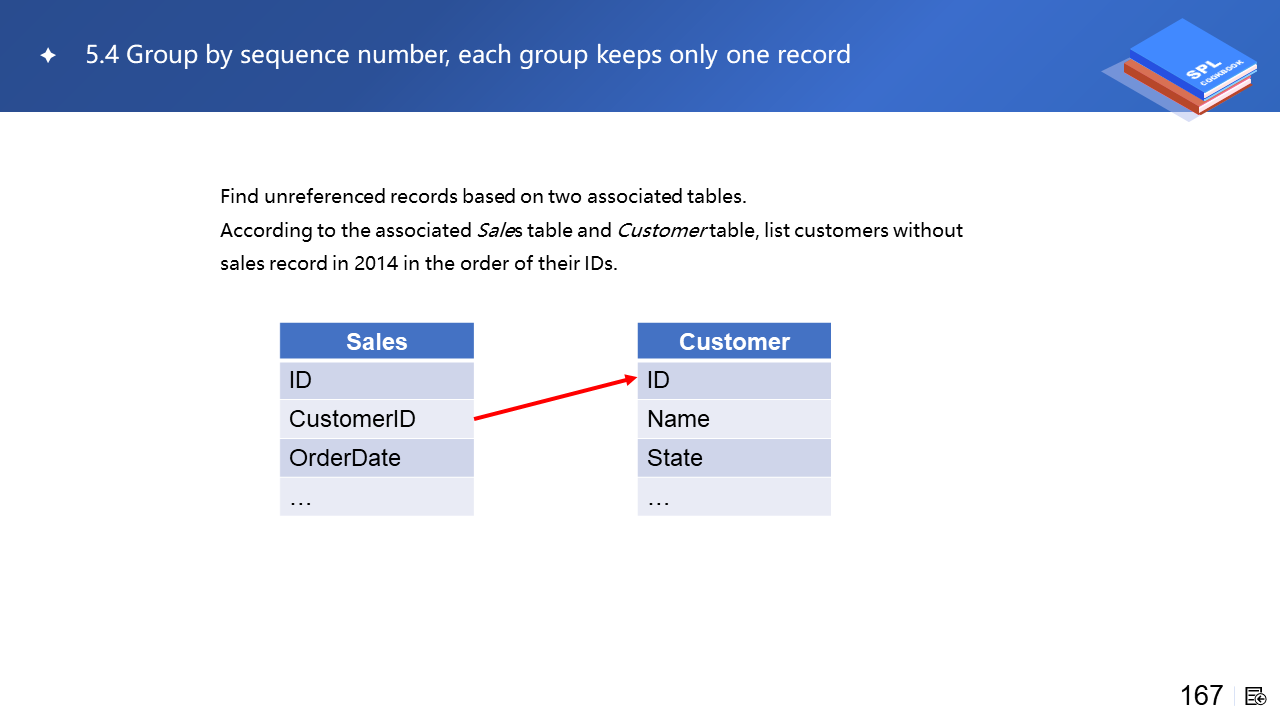Select the State row in Customer table
The height and width of the screenshot is (720, 1280).
pos(734,458)
